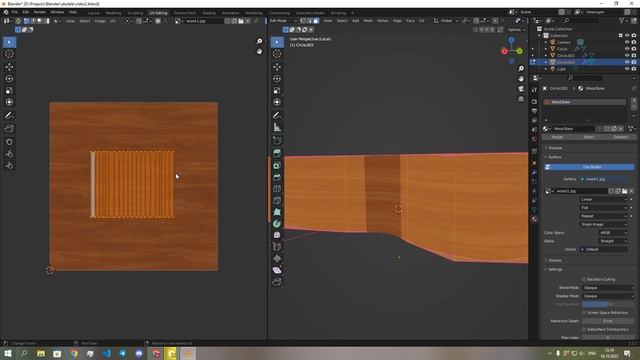Expand the Preview panel

click(554, 148)
